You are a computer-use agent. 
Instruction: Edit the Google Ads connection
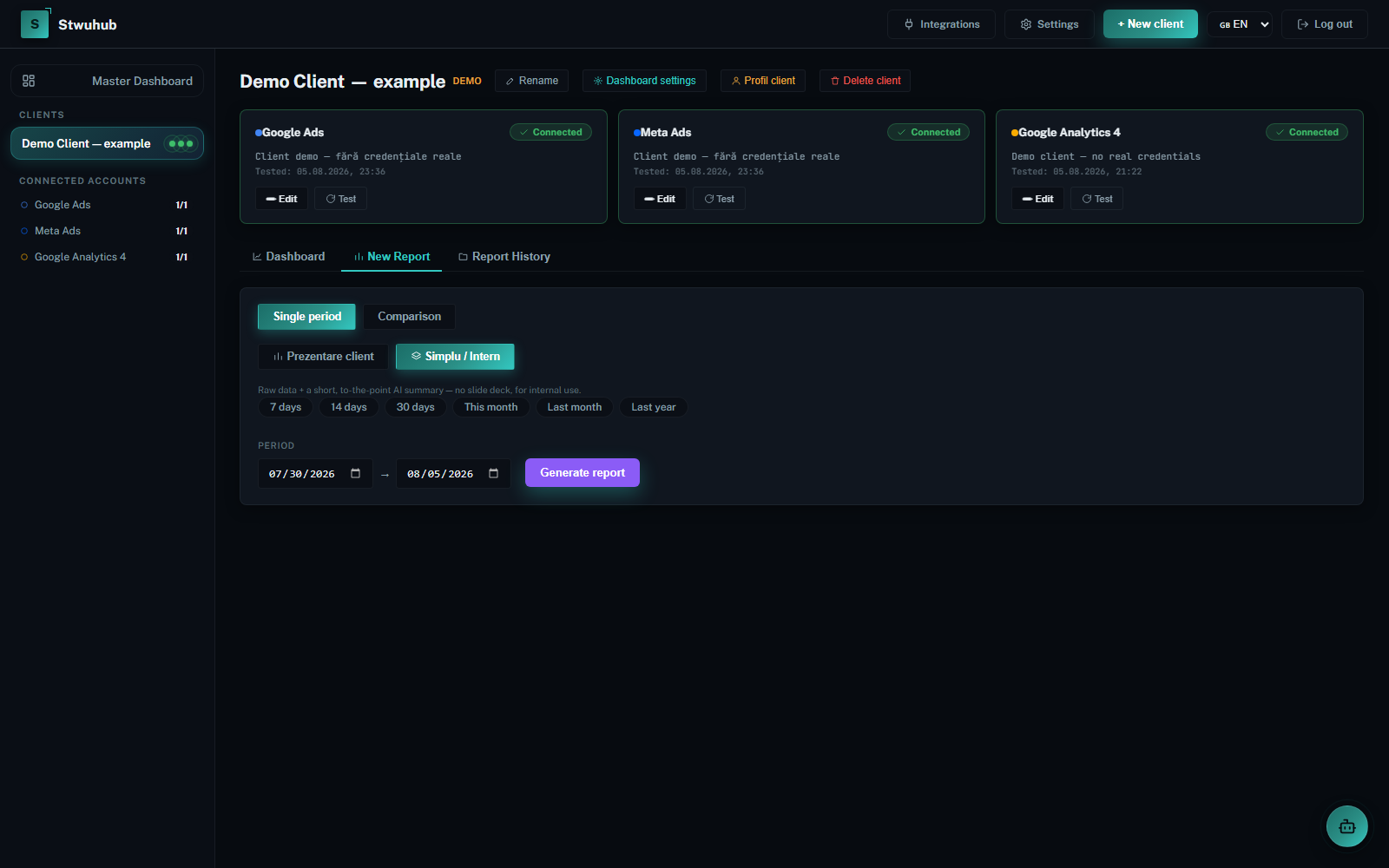pos(281,199)
